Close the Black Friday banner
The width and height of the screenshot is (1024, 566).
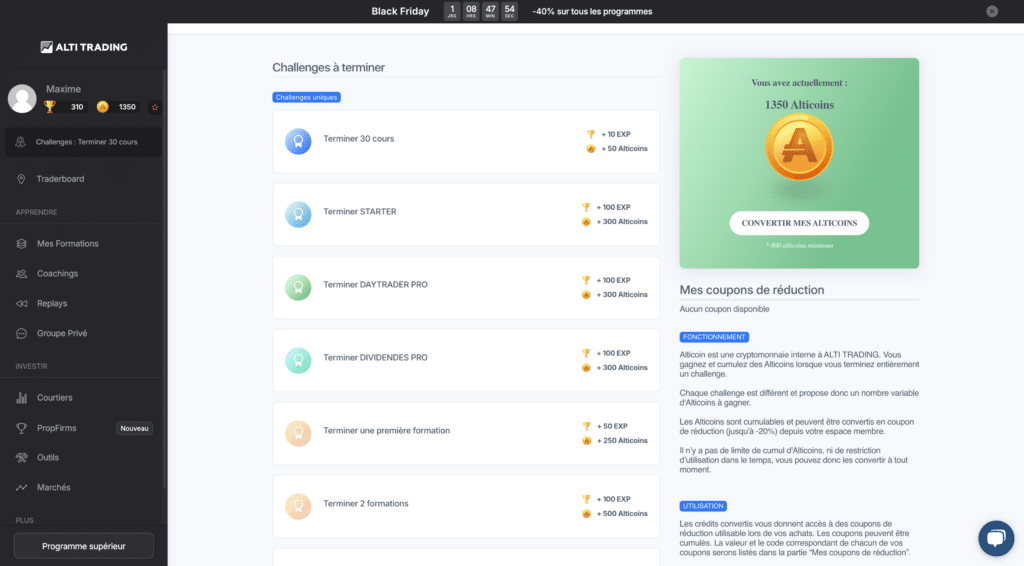click(992, 11)
